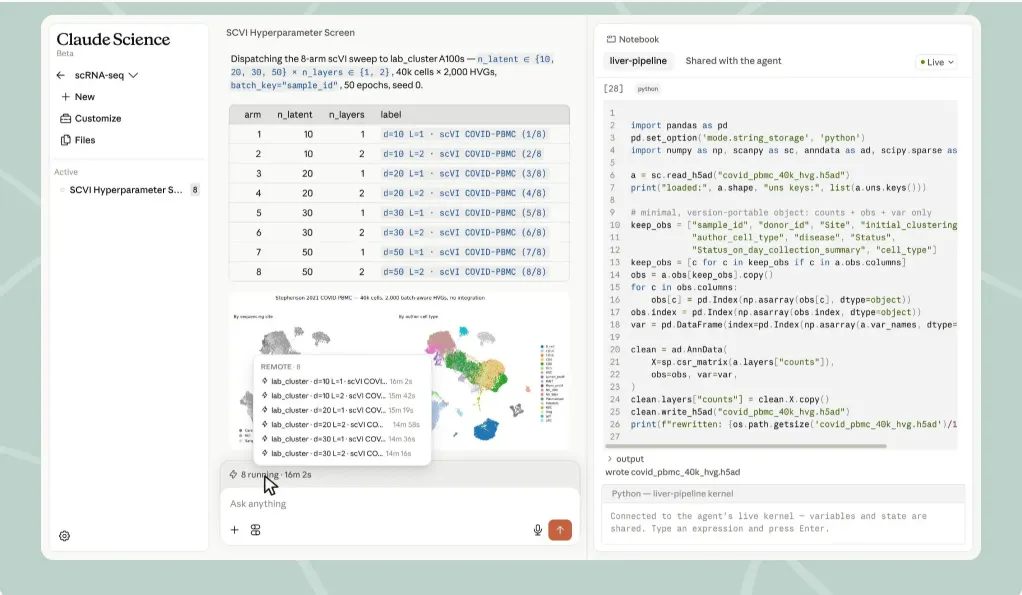The image size is (1022, 595).
Task: Open the remote job lab_cluster d=10 L=2
Action: [338, 396]
